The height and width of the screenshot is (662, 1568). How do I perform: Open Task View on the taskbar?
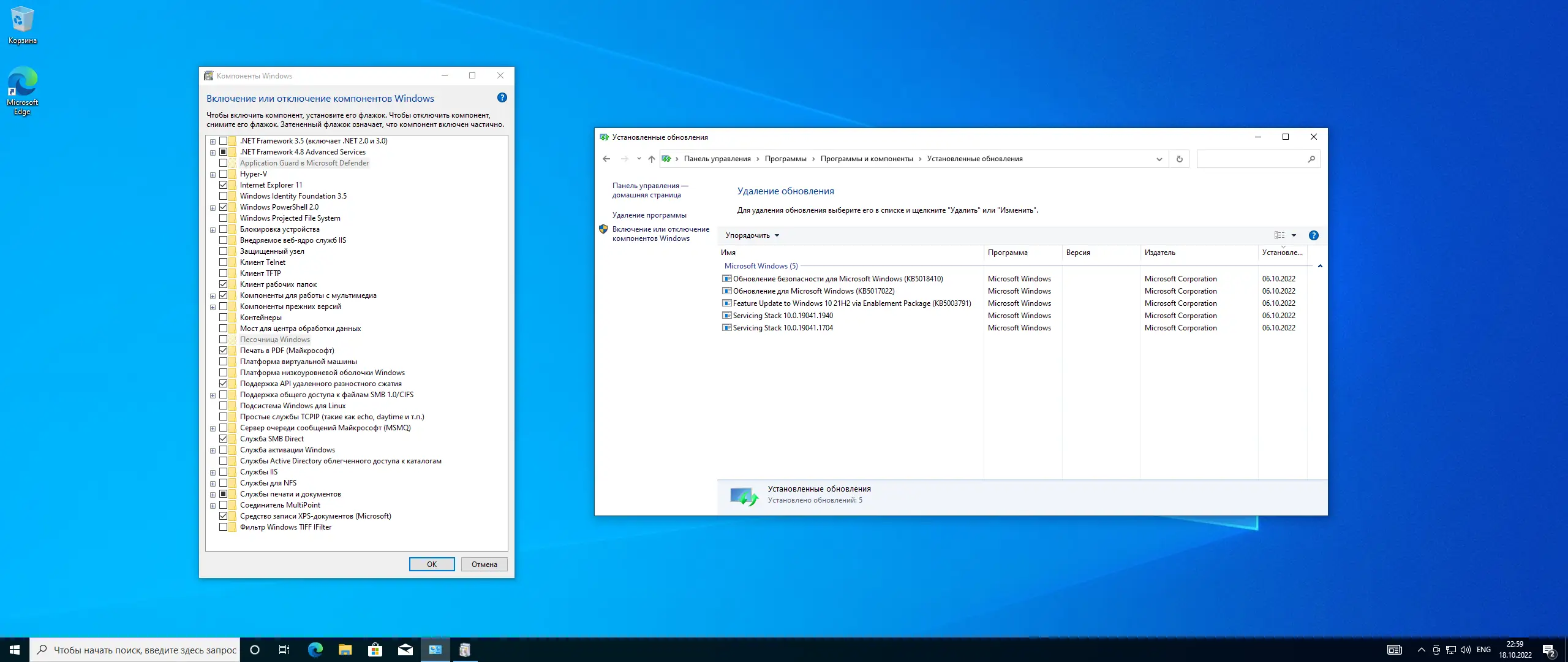[x=284, y=650]
